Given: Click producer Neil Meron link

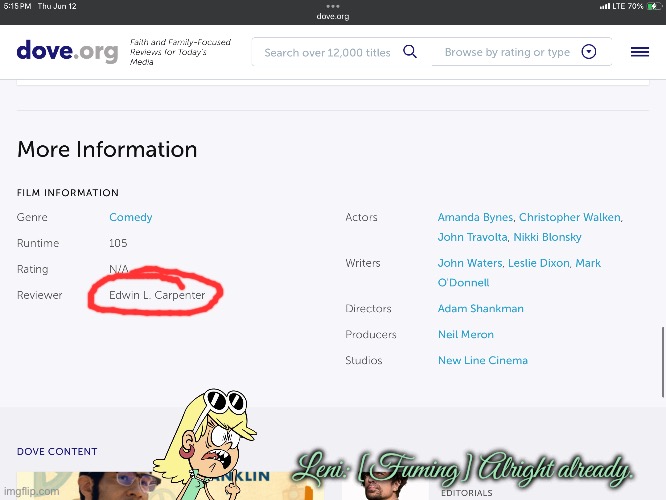Looking at the screenshot, I should click(x=465, y=335).
